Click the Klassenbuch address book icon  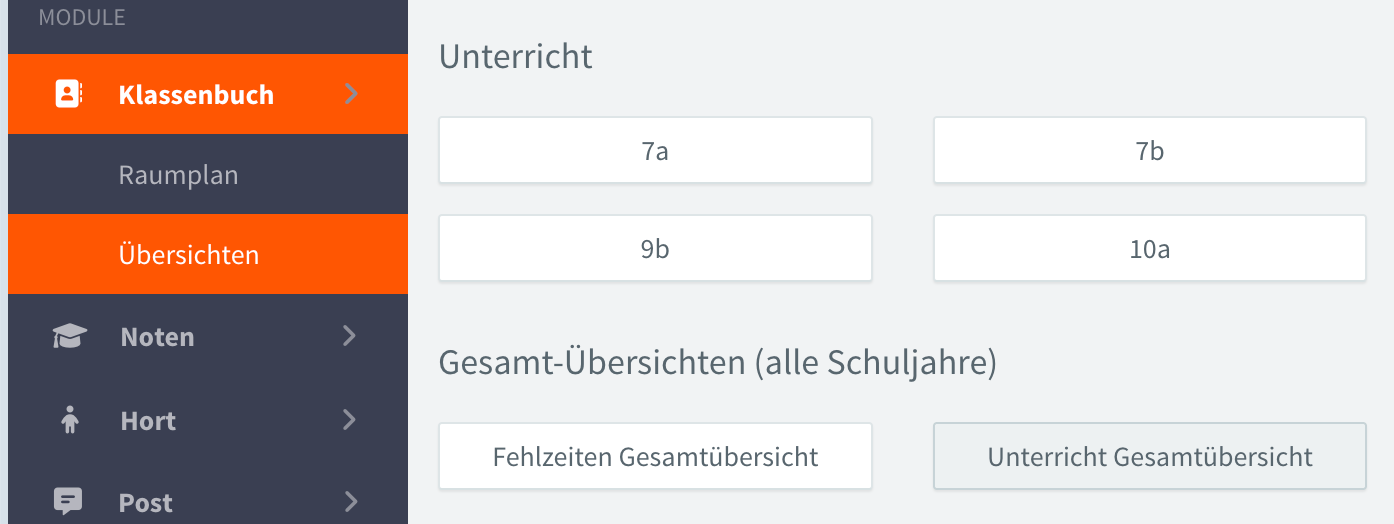(x=68, y=94)
